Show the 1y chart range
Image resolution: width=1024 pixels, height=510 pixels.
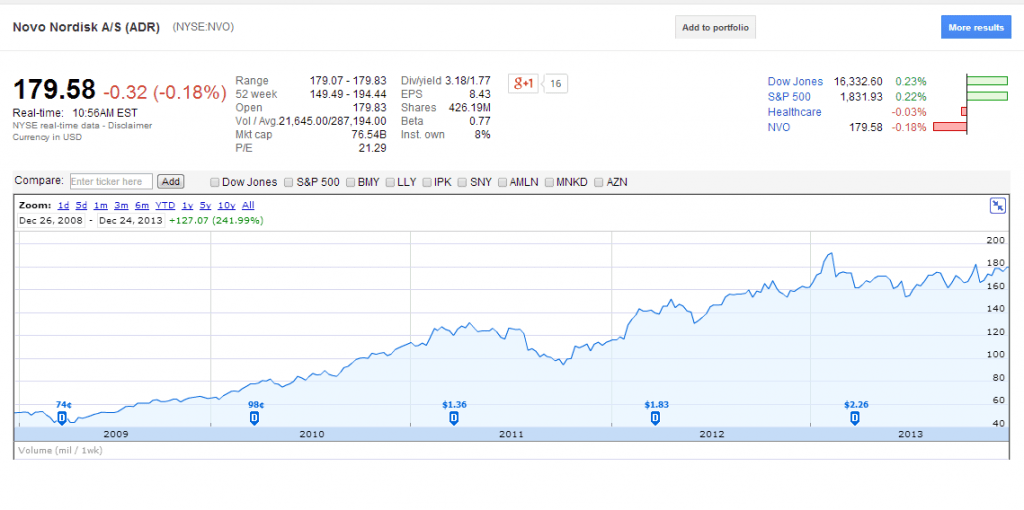tap(188, 205)
